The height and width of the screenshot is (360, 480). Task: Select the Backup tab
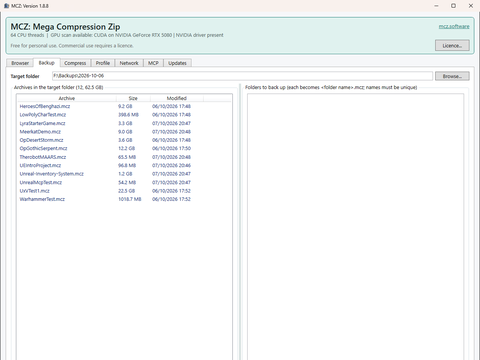click(x=47, y=63)
